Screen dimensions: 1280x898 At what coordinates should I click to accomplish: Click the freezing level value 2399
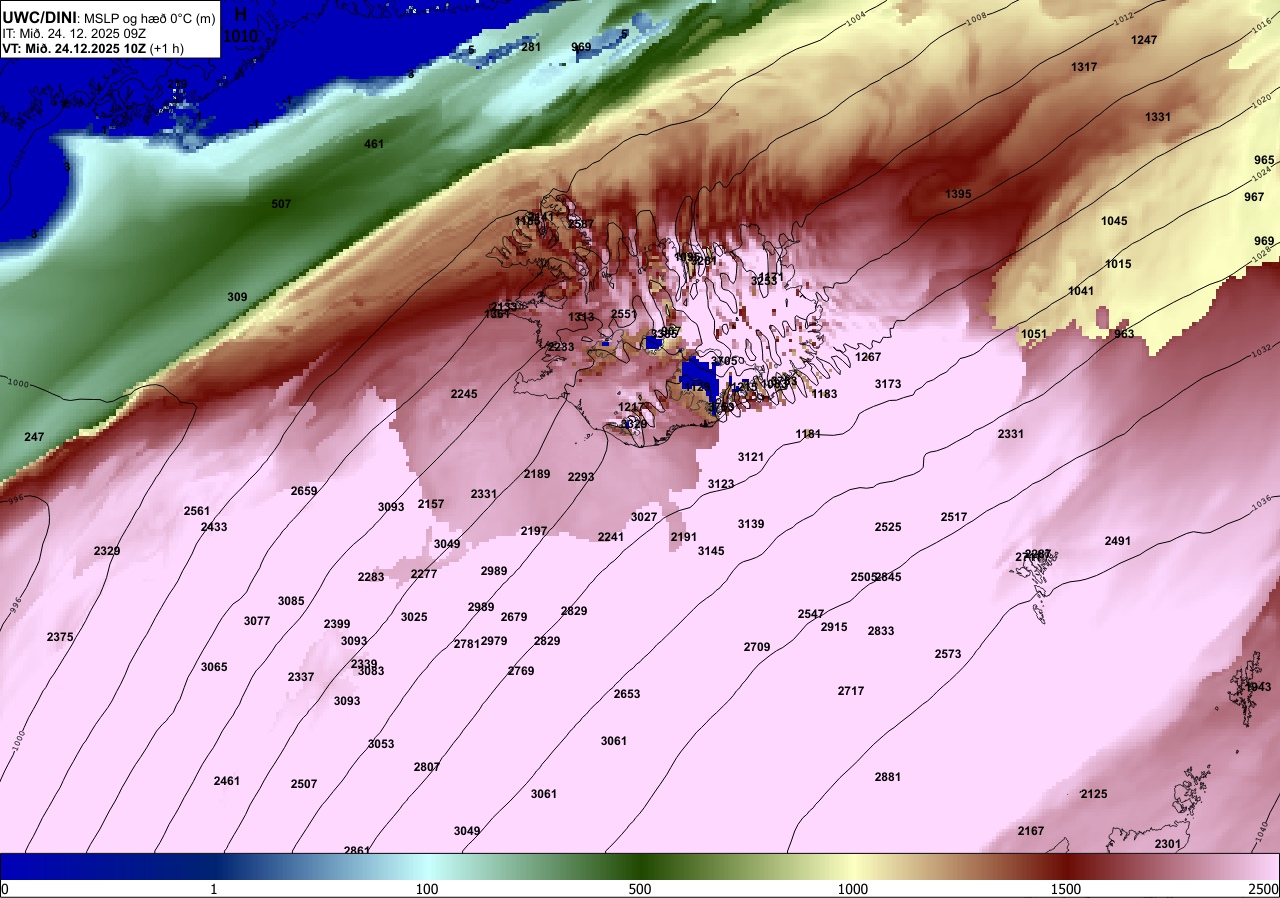pos(337,624)
